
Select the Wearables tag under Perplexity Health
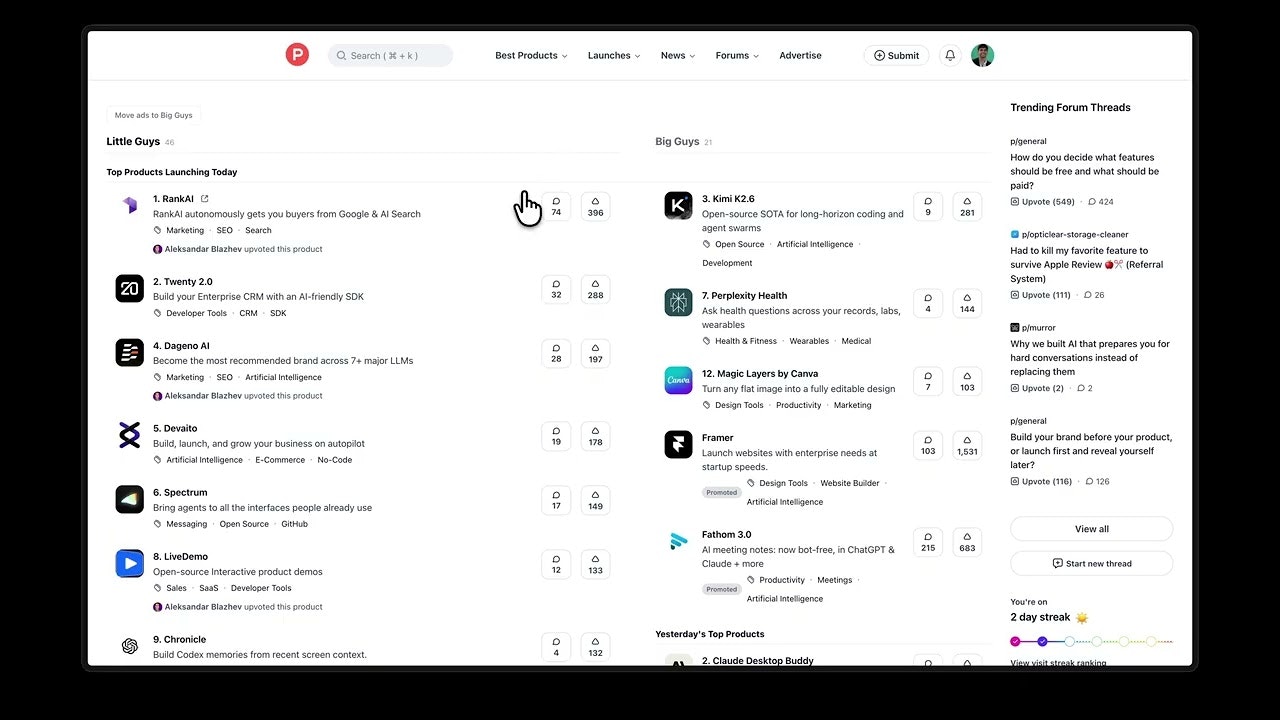[809, 341]
